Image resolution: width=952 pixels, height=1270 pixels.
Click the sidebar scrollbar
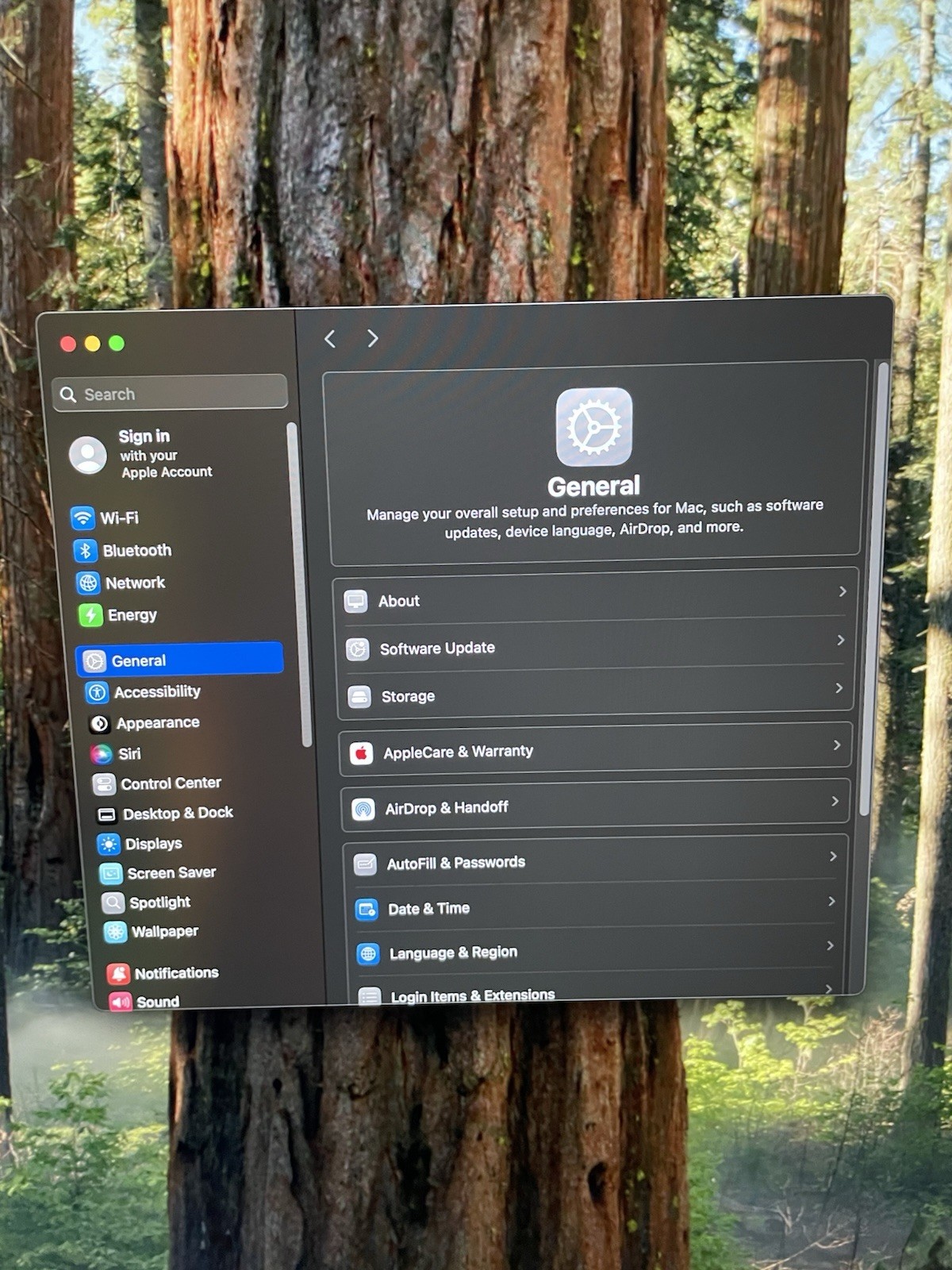coord(300,583)
